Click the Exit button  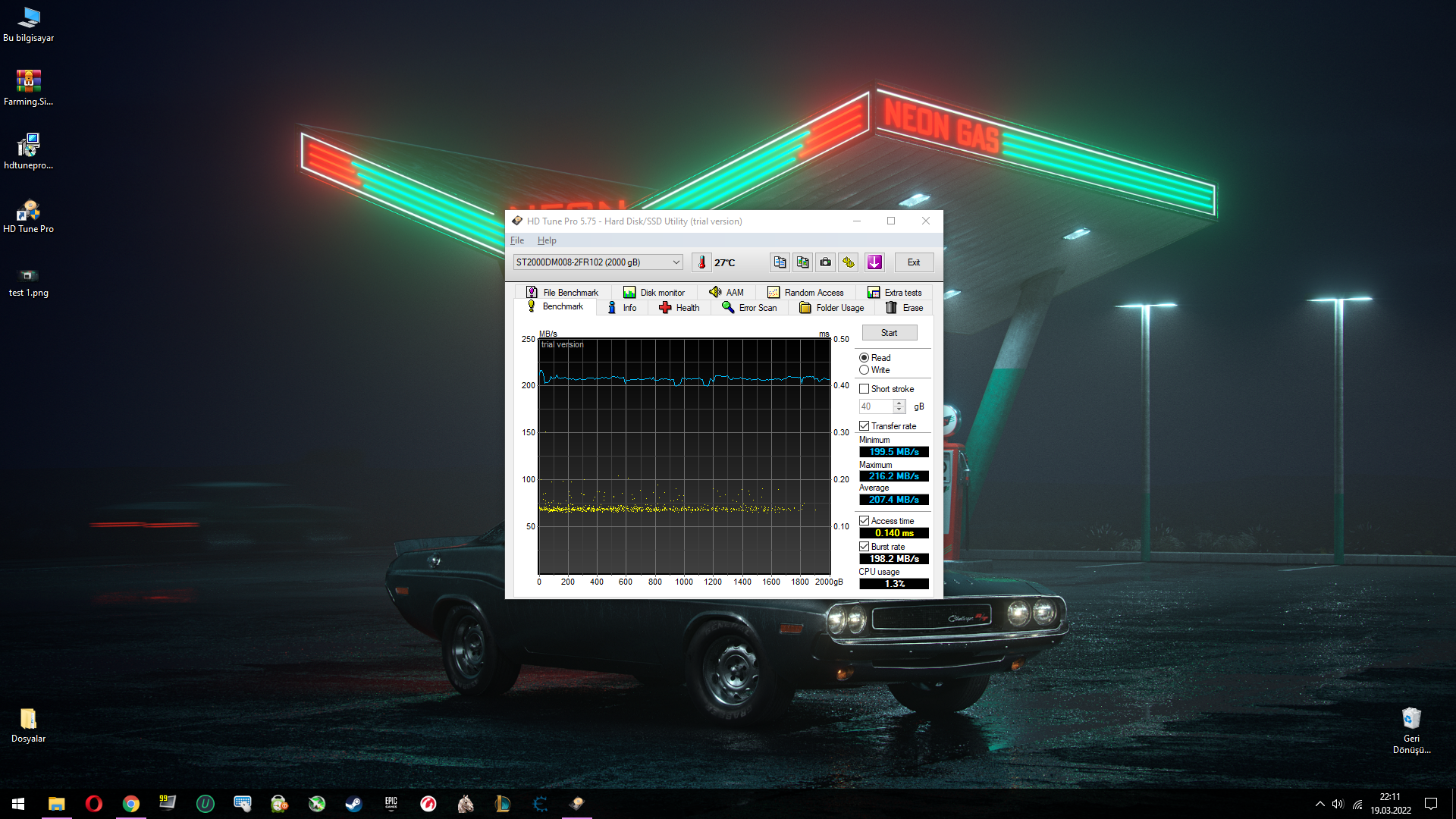click(x=914, y=262)
